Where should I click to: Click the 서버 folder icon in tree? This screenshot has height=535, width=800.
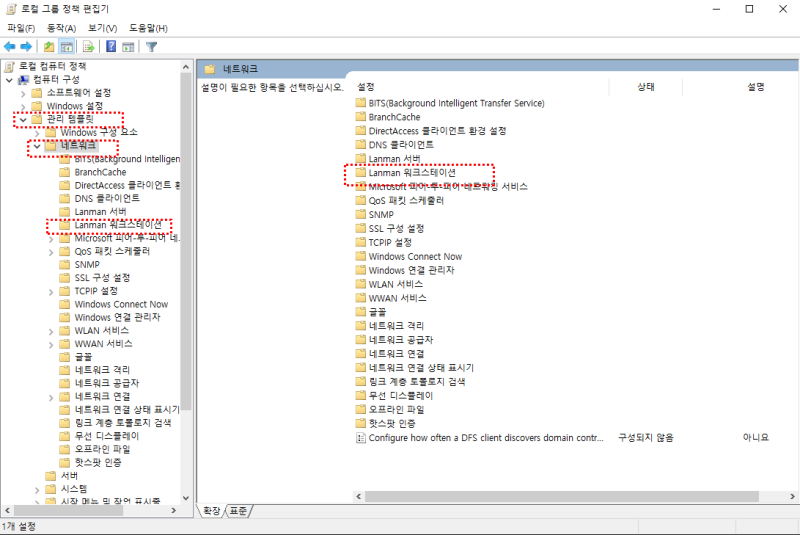51,475
